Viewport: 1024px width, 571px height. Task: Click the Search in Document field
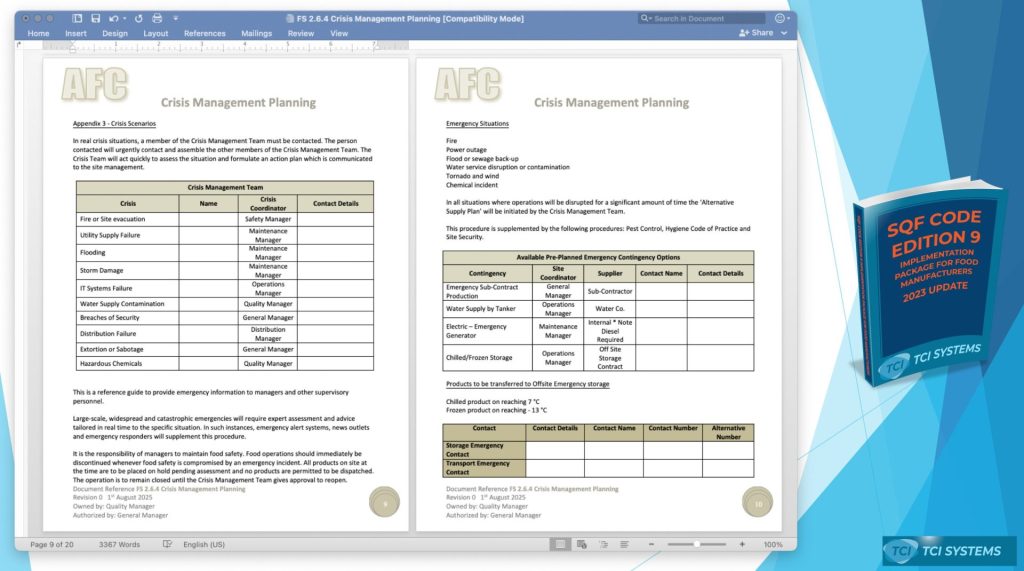pyautogui.click(x=708, y=18)
